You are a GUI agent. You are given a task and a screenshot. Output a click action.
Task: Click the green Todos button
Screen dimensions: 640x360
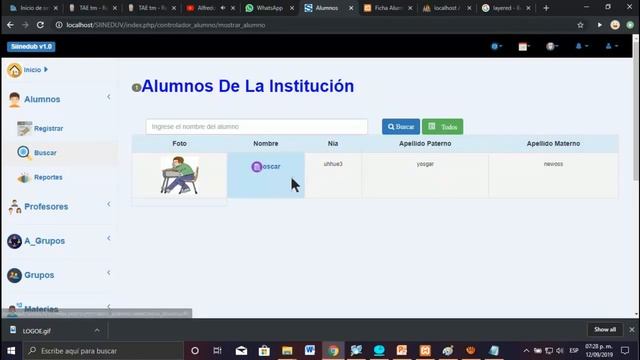coord(442,127)
